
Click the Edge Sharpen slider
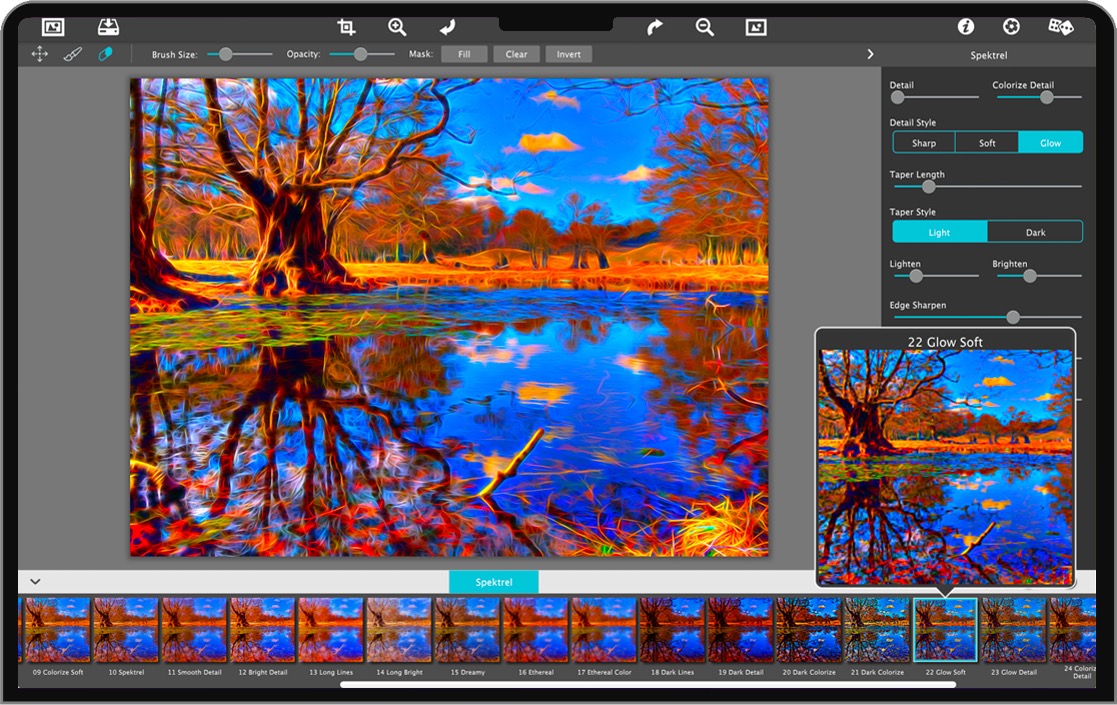coord(985,317)
